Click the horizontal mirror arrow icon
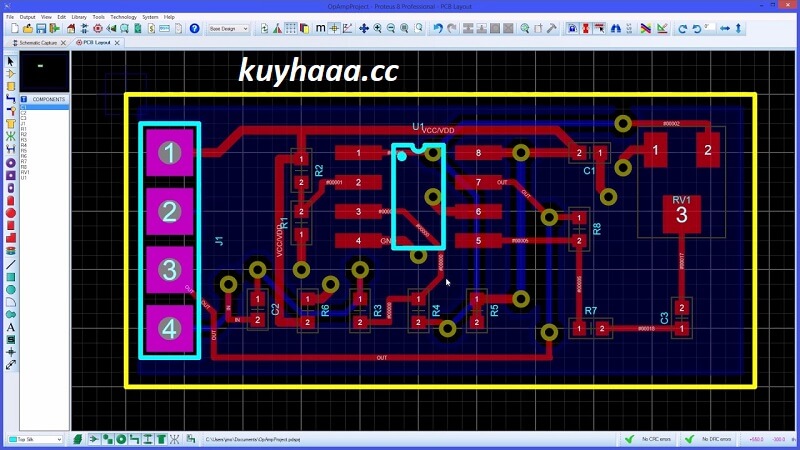The image size is (800, 450). (725, 29)
